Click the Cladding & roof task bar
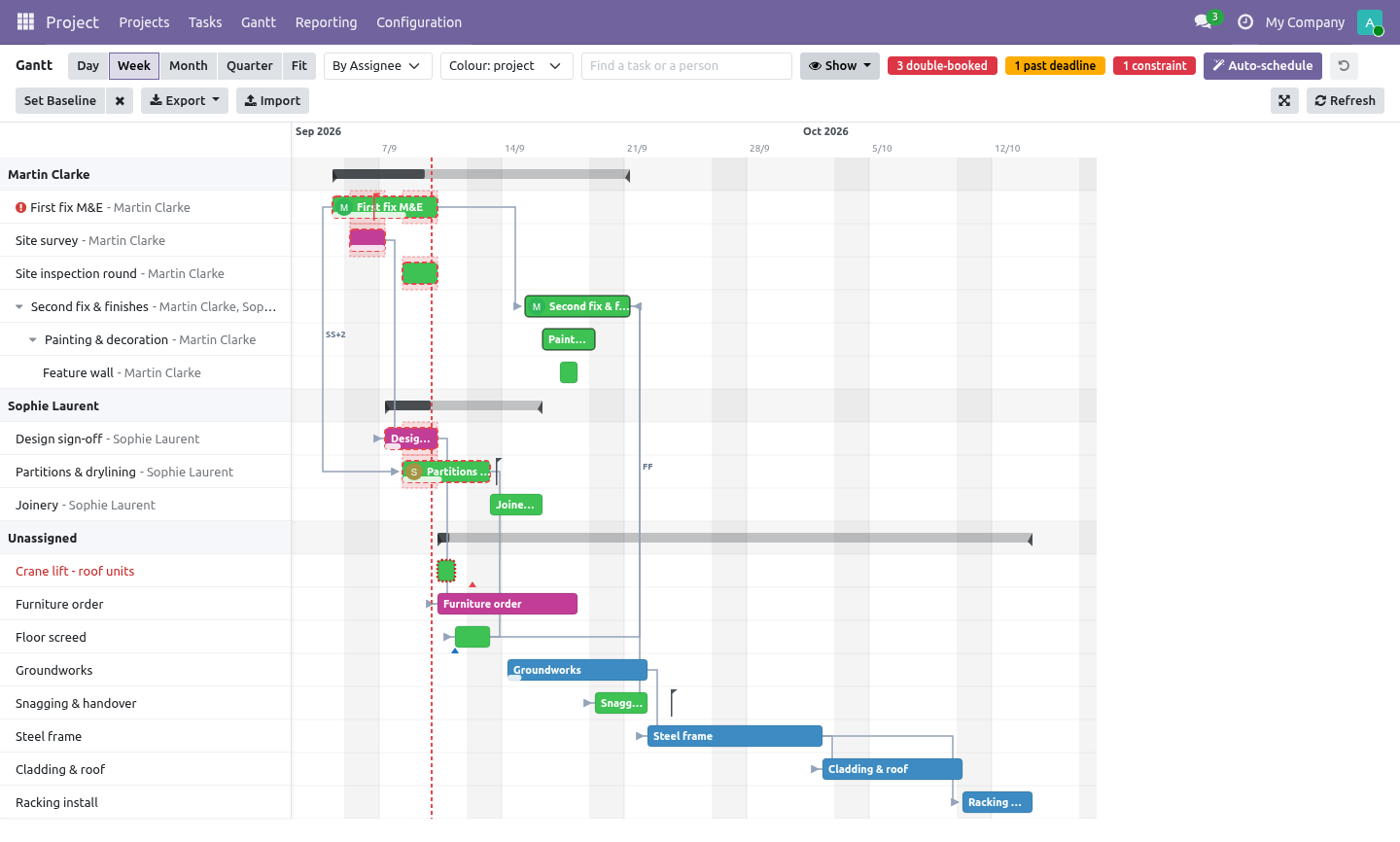The height and width of the screenshot is (842, 1400). tap(892, 769)
